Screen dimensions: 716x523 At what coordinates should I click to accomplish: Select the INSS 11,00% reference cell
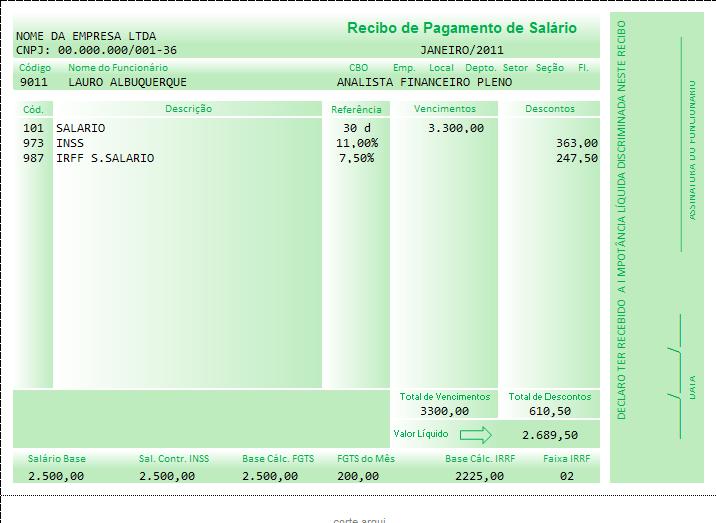click(358, 143)
